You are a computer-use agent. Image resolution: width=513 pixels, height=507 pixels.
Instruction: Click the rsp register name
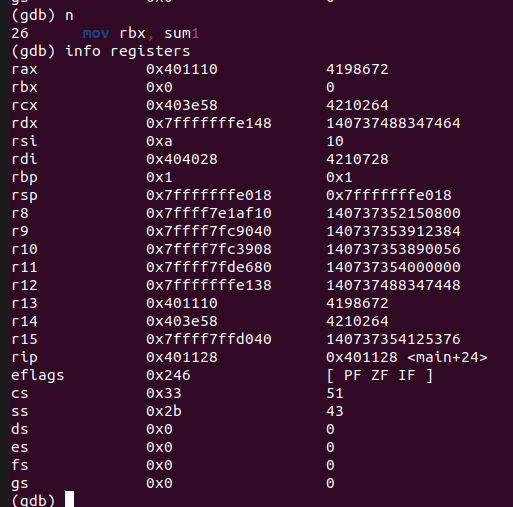24,196
